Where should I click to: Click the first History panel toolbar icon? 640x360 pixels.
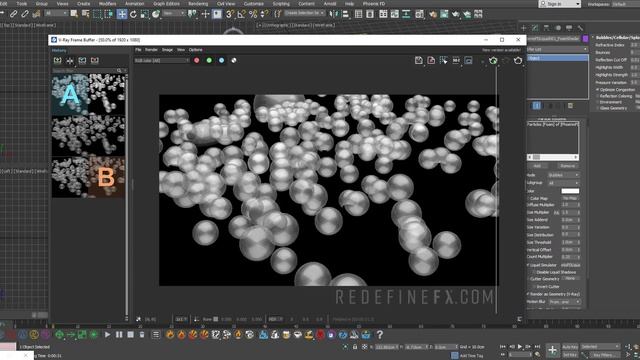[x=58, y=60]
